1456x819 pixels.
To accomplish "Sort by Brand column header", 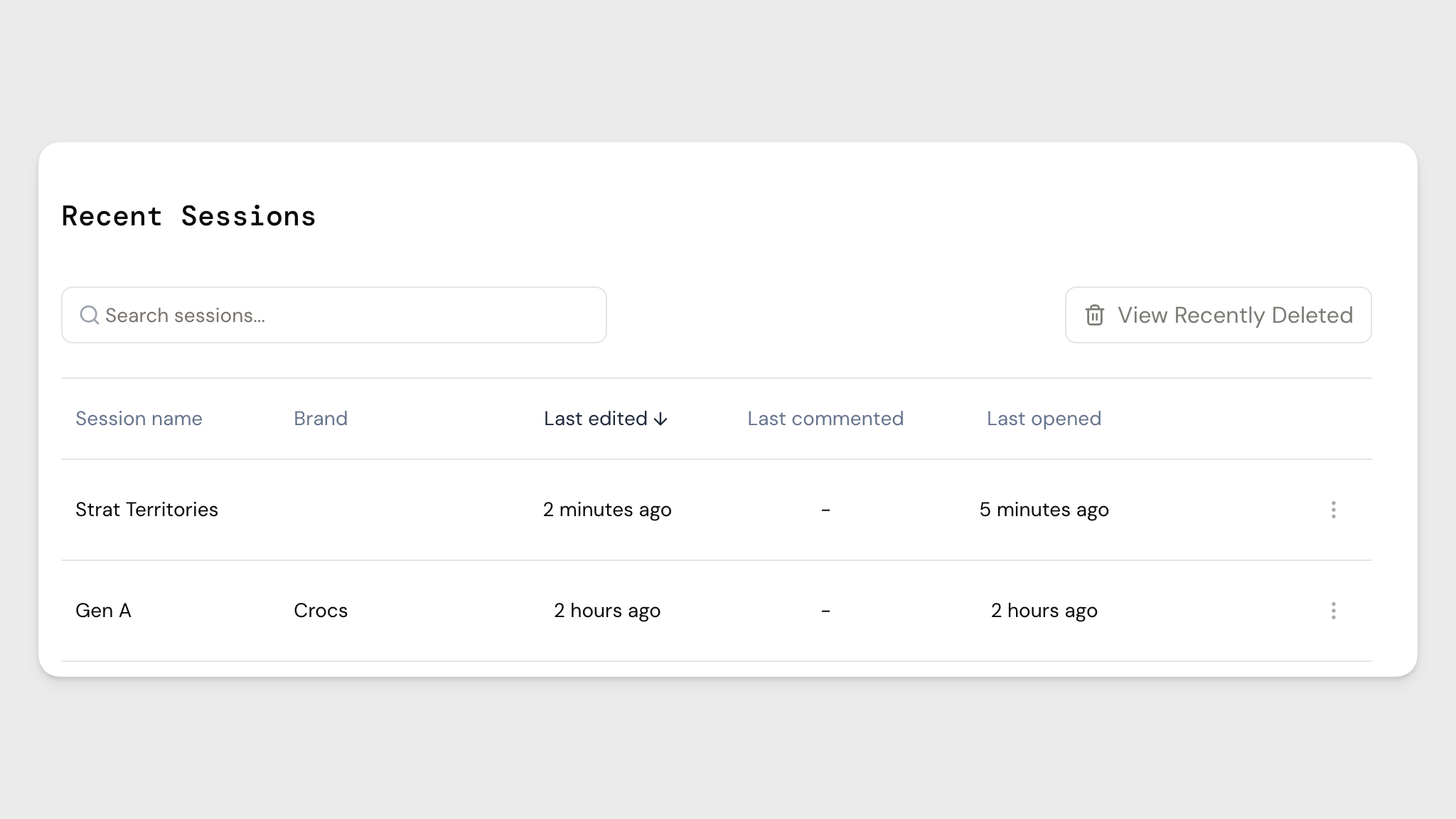I will (x=321, y=419).
